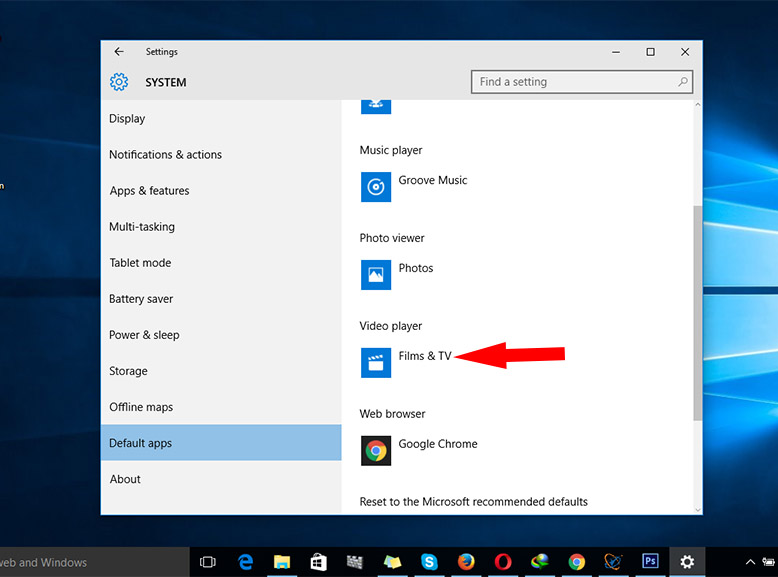The height and width of the screenshot is (577, 778).
Task: Select Default apps in sidebar
Action: [221, 443]
